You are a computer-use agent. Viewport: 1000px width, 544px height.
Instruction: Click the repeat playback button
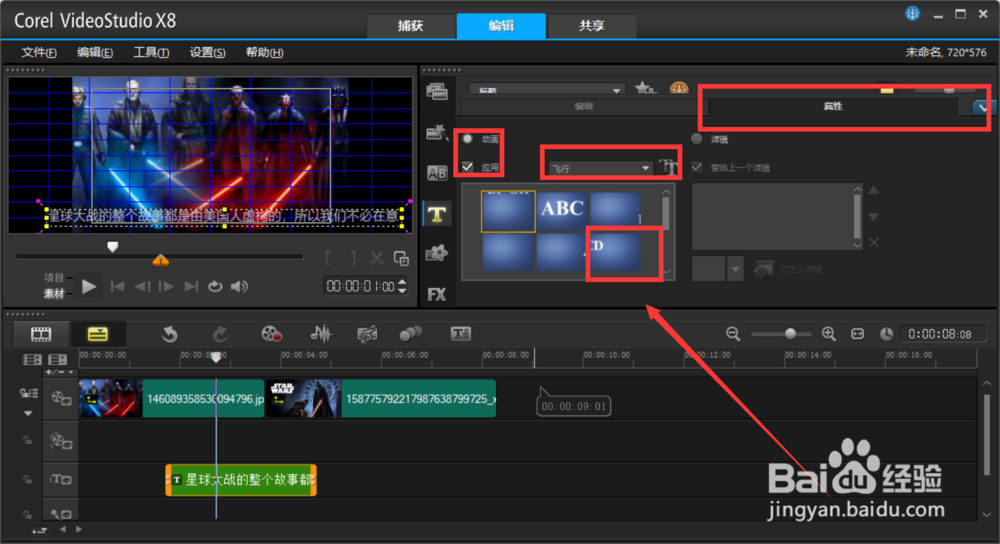coord(215,286)
